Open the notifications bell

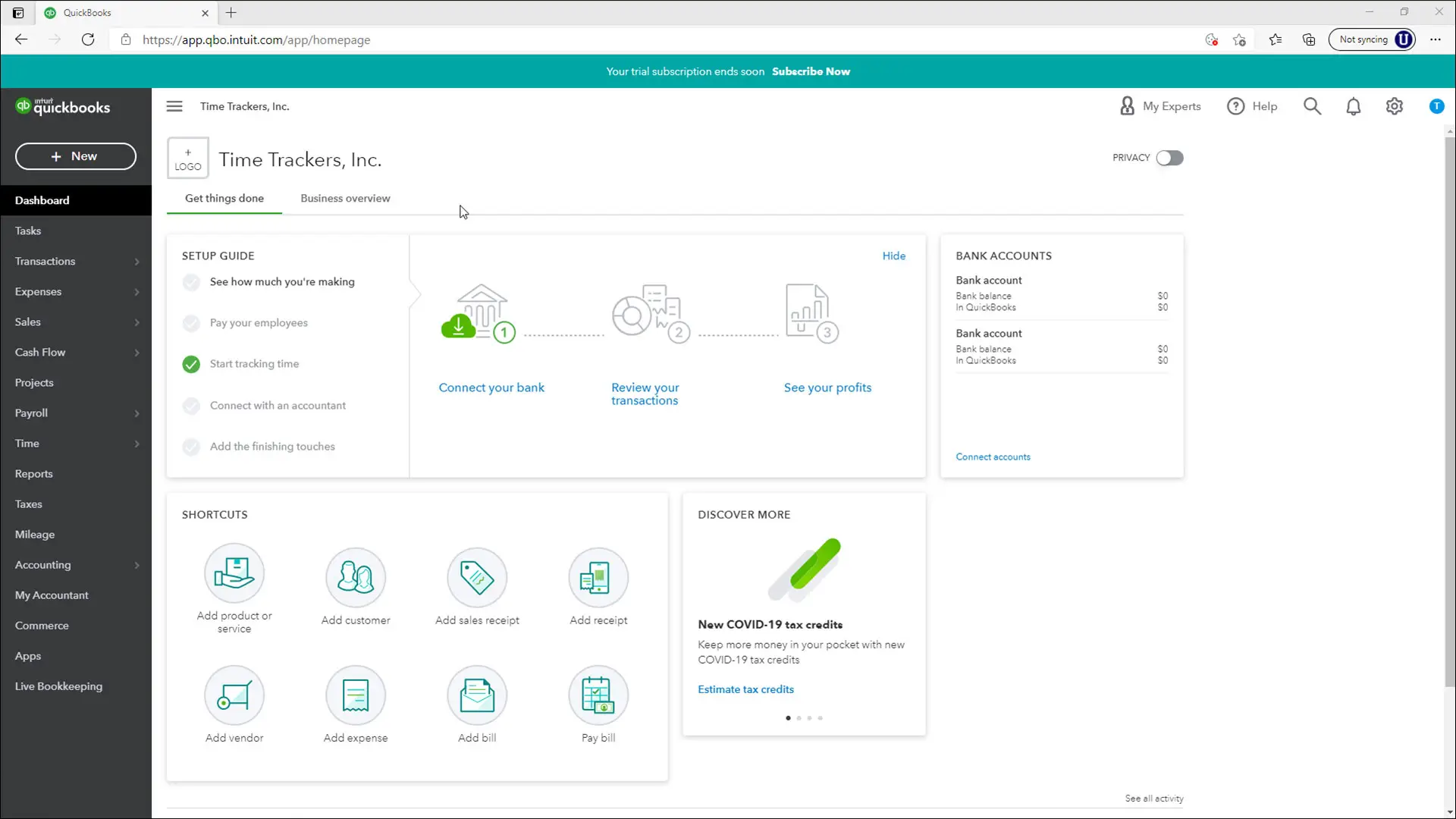[x=1354, y=106]
